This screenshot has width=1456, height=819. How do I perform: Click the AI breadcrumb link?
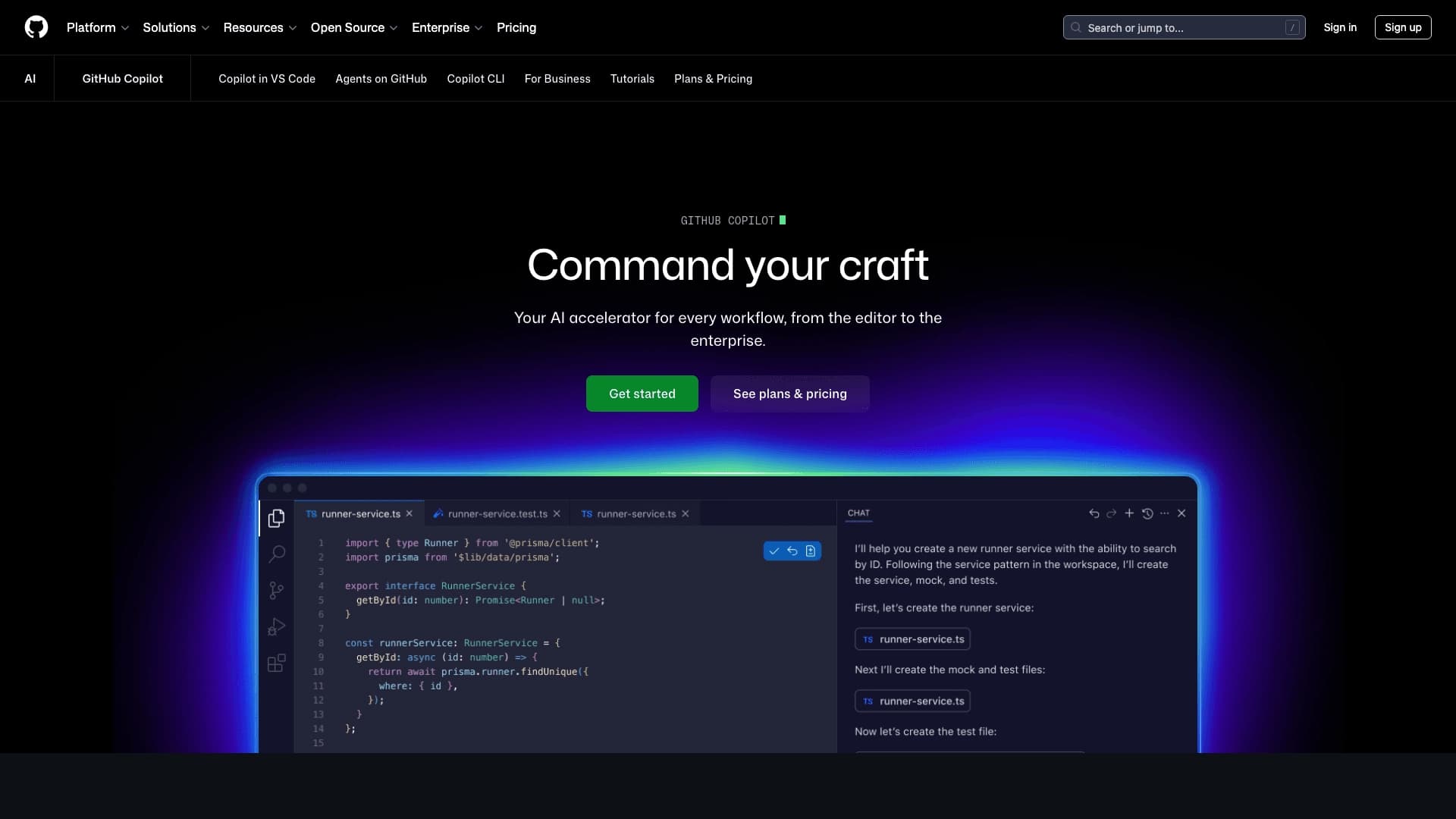[x=30, y=79]
